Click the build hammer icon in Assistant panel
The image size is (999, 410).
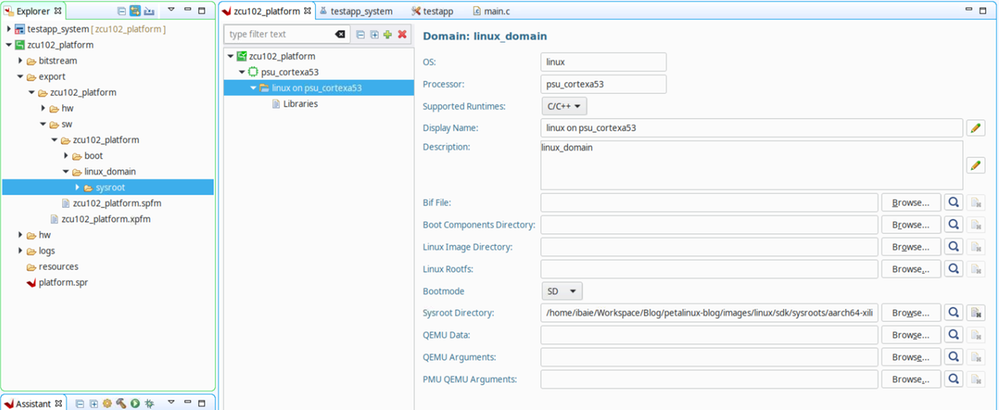tap(120, 403)
